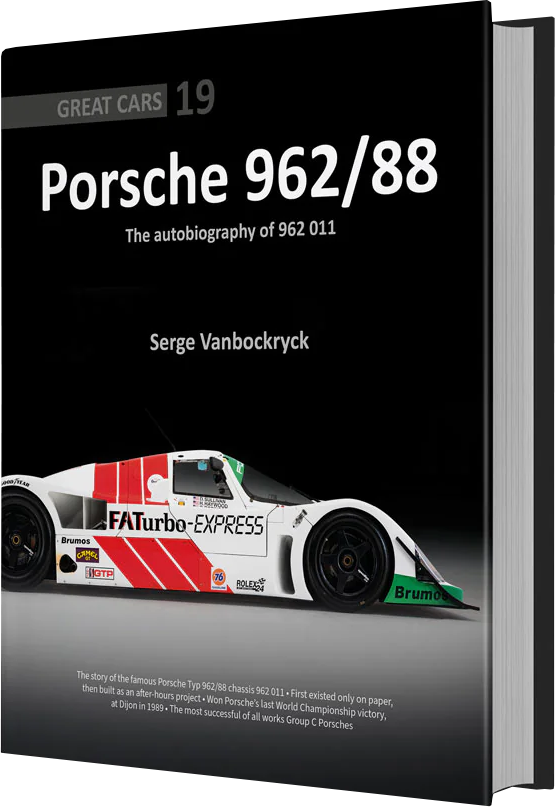Click the Porsche 962/88 title text
The image size is (555, 807).
click(x=239, y=173)
